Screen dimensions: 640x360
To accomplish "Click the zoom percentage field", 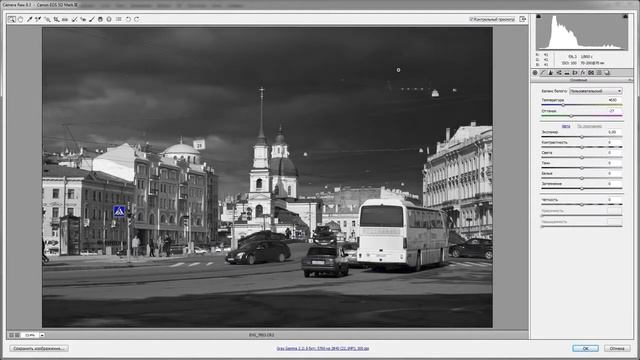I will click(30, 335).
